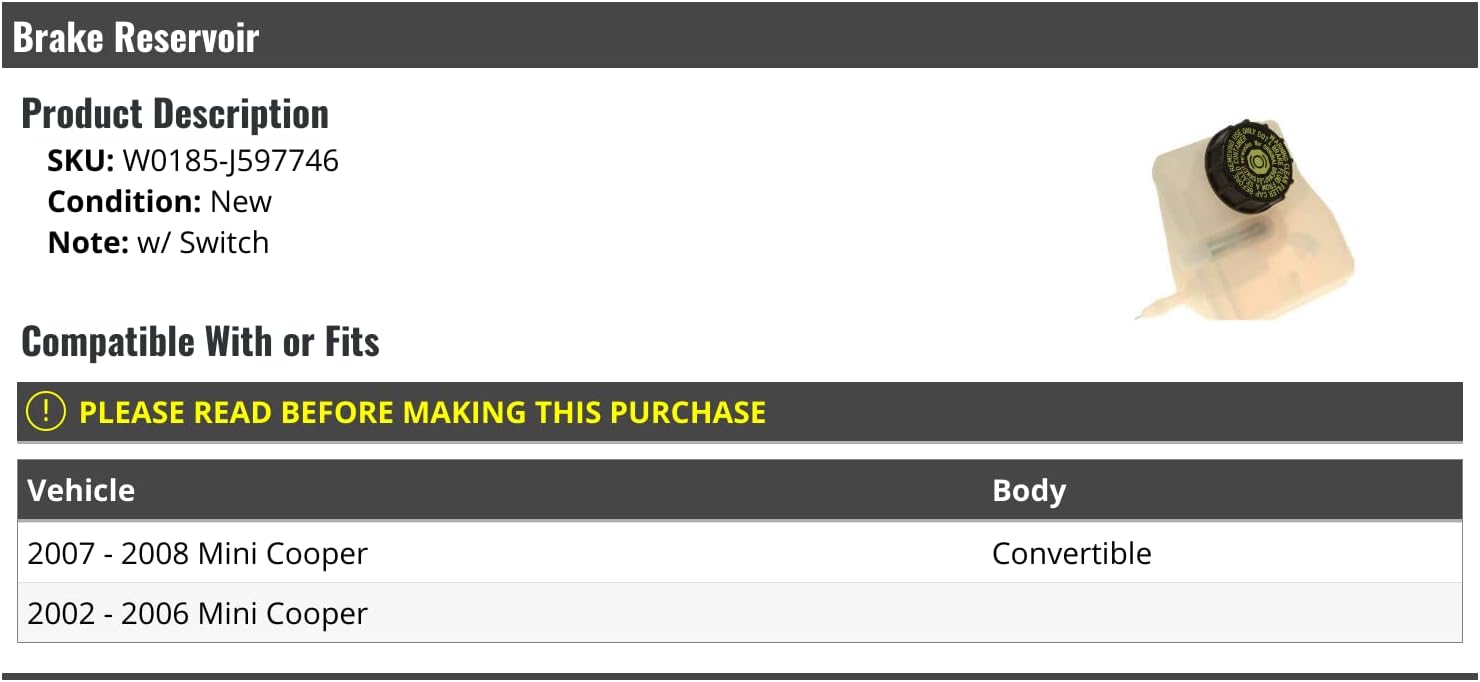The image size is (1480, 682).
Task: Select the 2007 - 2008 Mini Cooper row
Action: 198,553
